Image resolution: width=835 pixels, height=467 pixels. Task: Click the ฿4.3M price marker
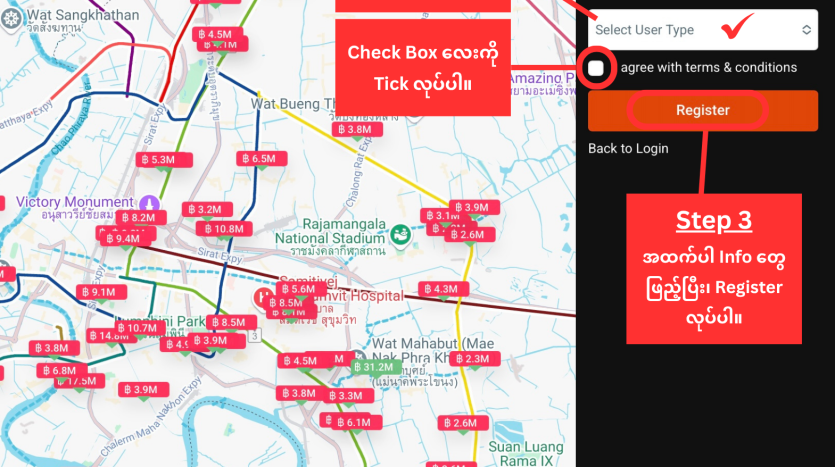443,289
